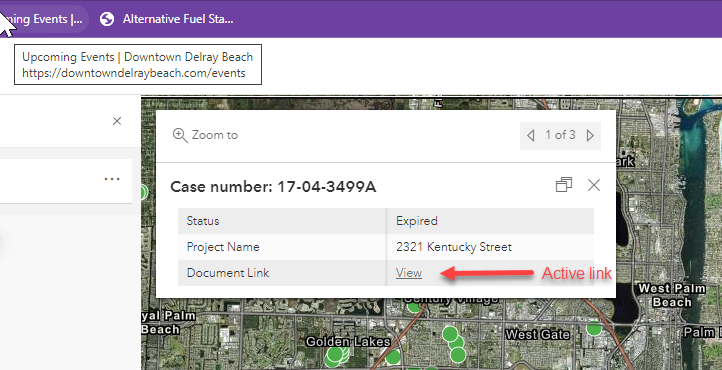Close the left side panel
The image size is (722, 370).
[117, 121]
